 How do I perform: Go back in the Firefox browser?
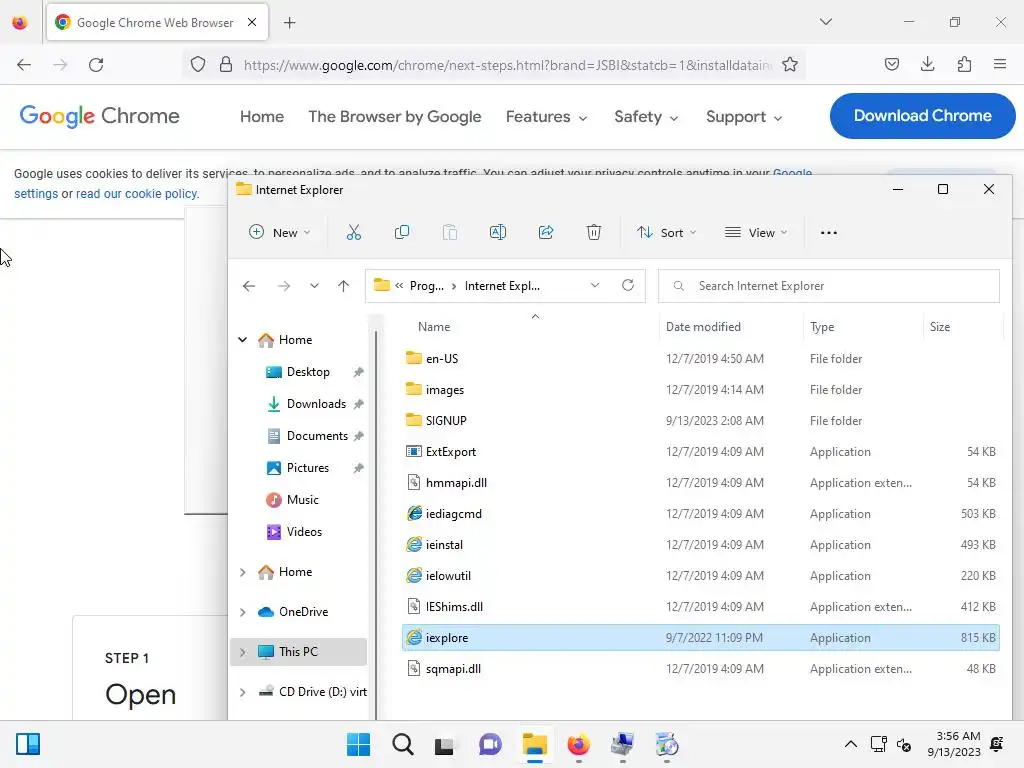[x=24, y=65]
